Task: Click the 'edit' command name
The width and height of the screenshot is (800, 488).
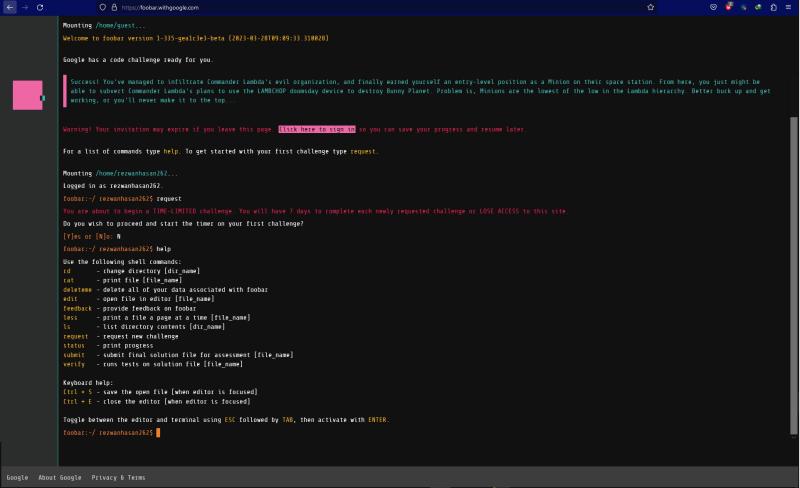Action: pyautogui.click(x=70, y=299)
